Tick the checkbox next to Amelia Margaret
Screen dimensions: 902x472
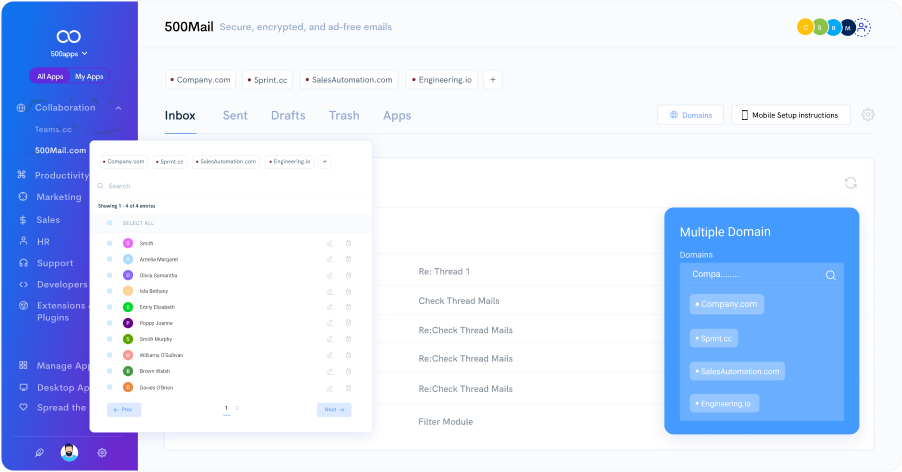coord(109,259)
